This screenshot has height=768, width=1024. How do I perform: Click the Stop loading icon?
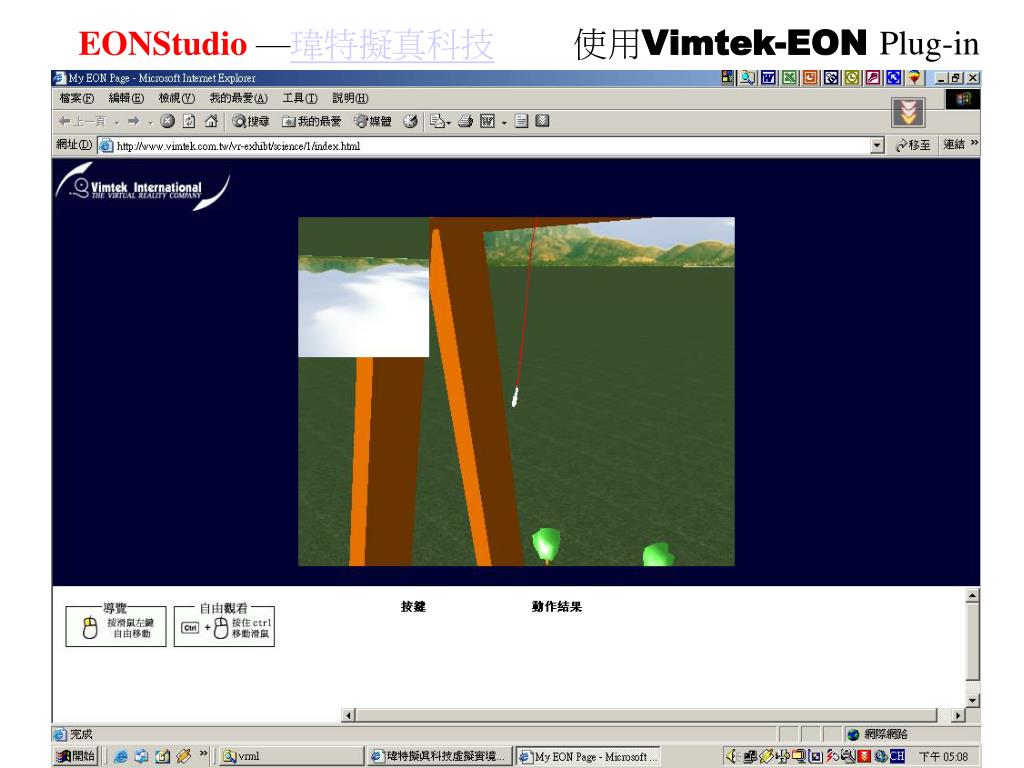click(168, 121)
